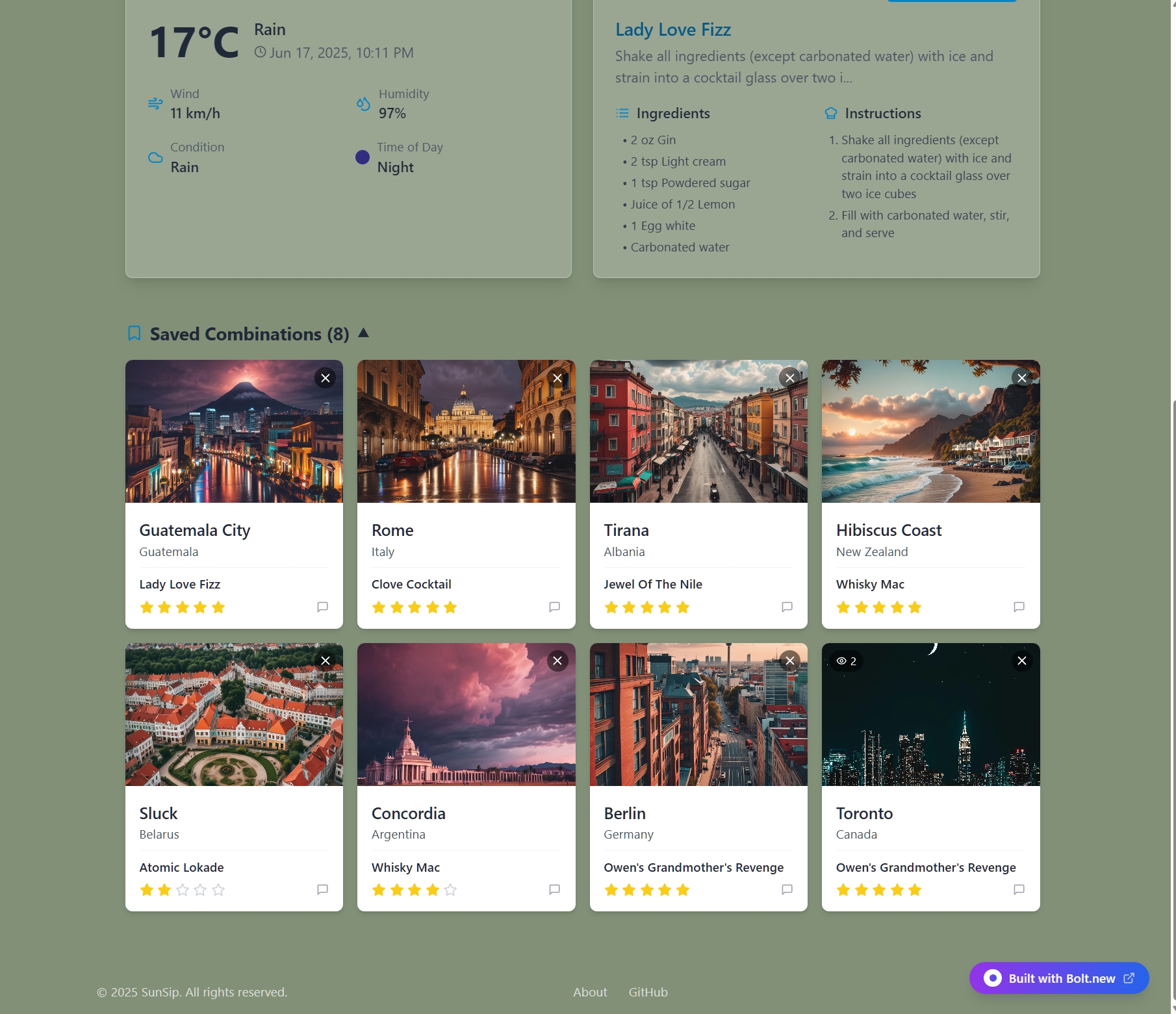Screen dimensions: 1176x1014
Task: Select Berlin's Owen's Grandmother's Revenge drink name
Action: coord(693,867)
